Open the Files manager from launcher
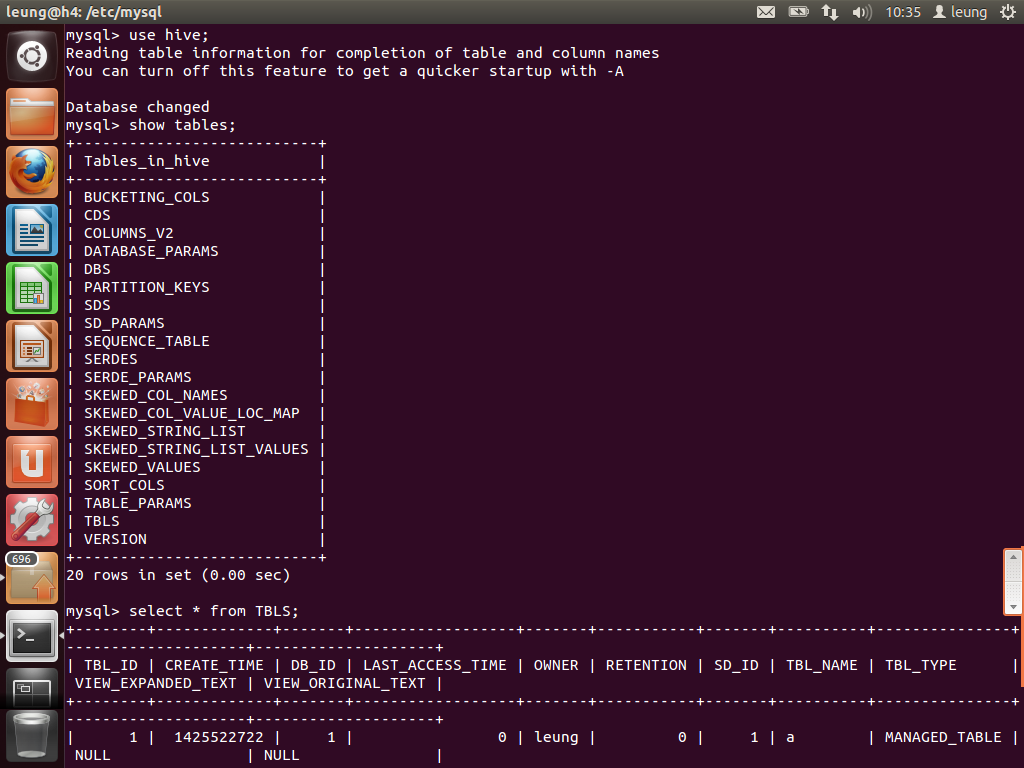Screen dimensions: 1024x768 [x=32, y=114]
